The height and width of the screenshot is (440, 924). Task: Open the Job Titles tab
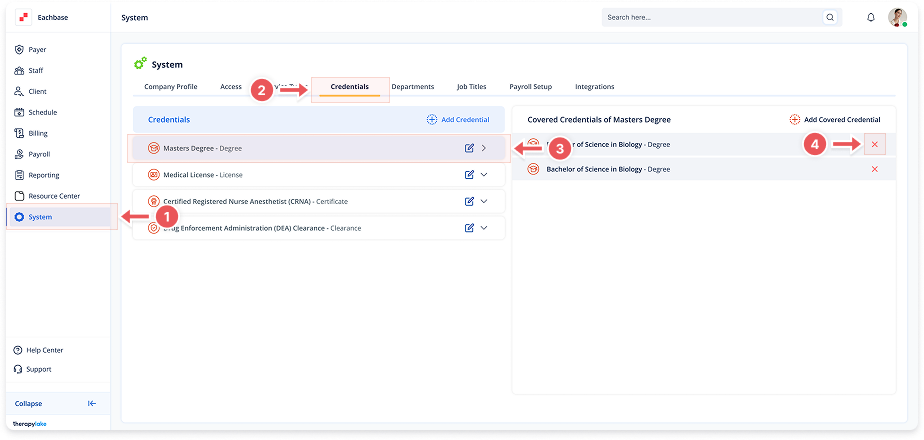(x=471, y=87)
